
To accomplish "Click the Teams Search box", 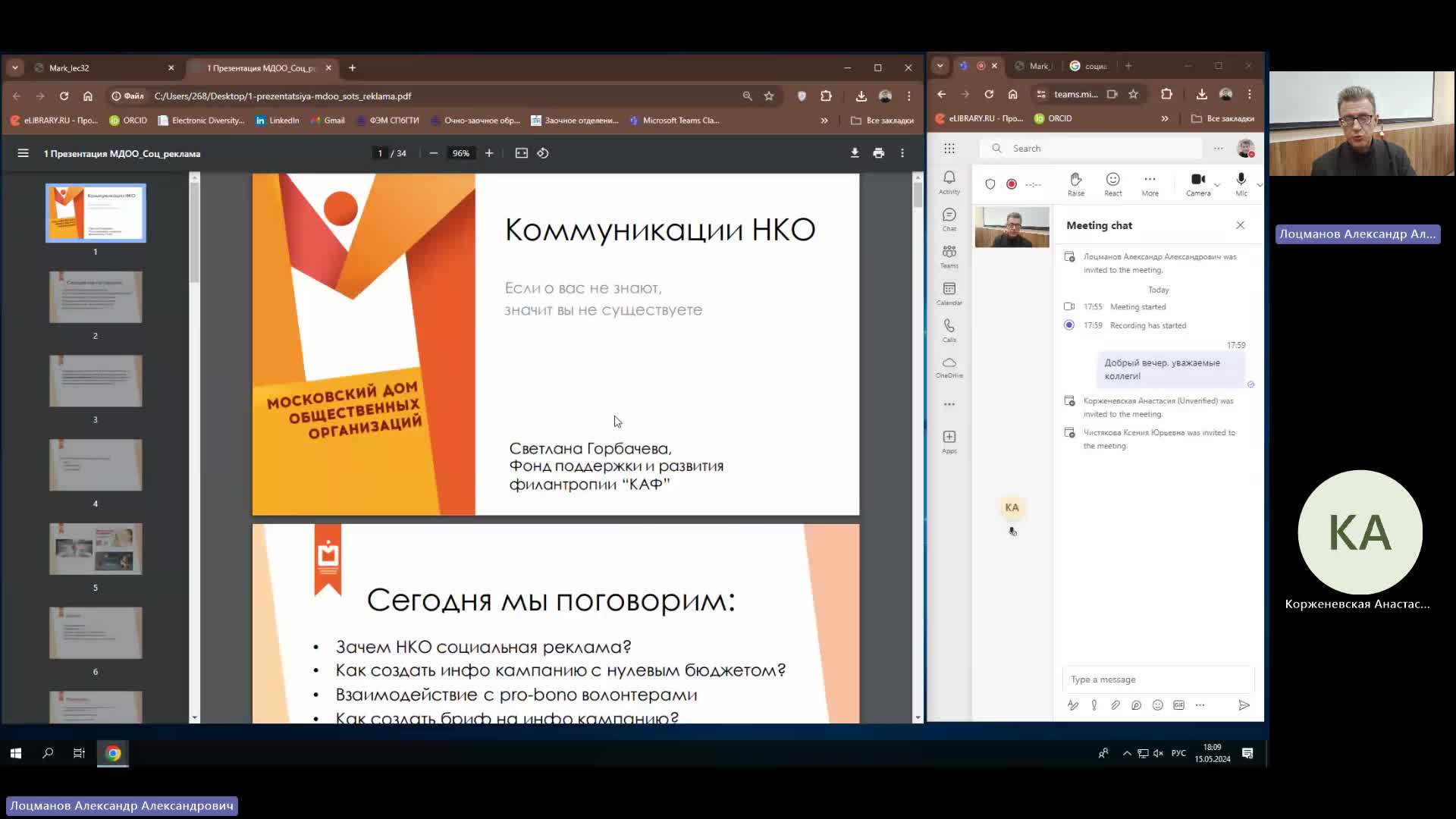I will click(x=1091, y=149).
